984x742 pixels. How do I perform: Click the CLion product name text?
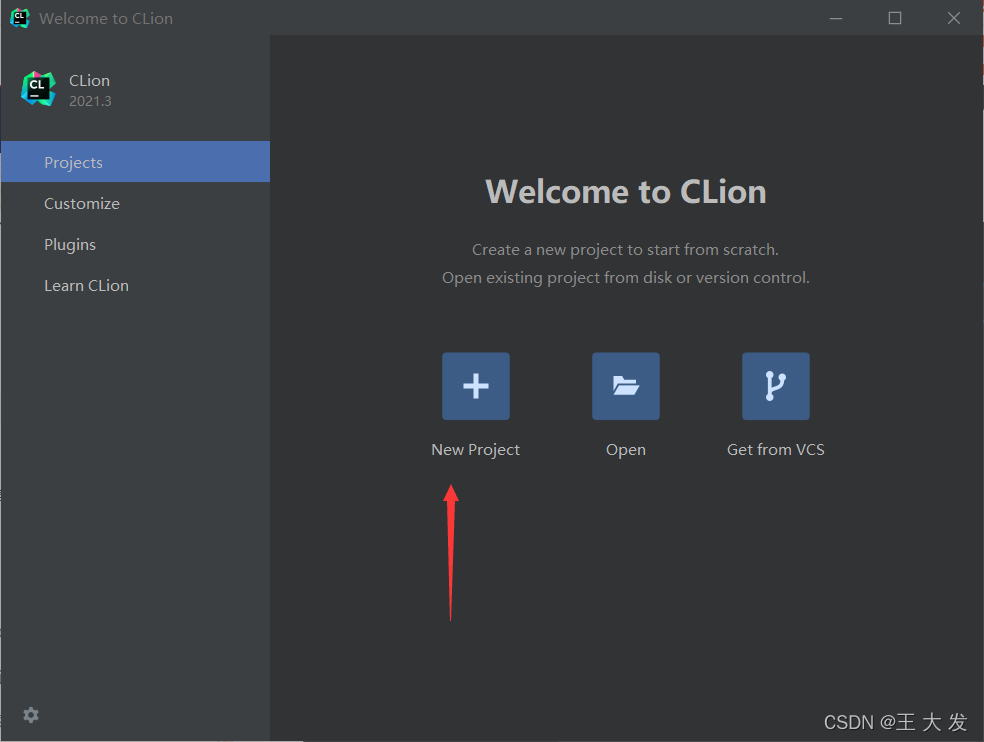89,81
